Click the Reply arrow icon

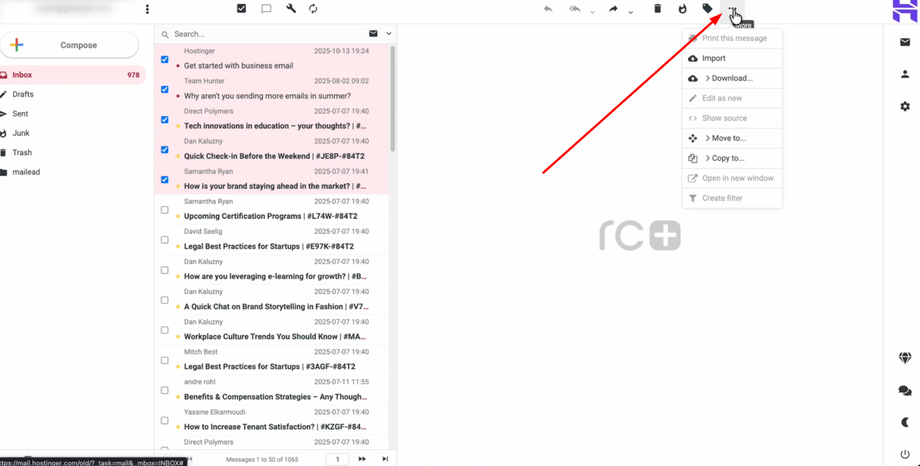pos(548,9)
